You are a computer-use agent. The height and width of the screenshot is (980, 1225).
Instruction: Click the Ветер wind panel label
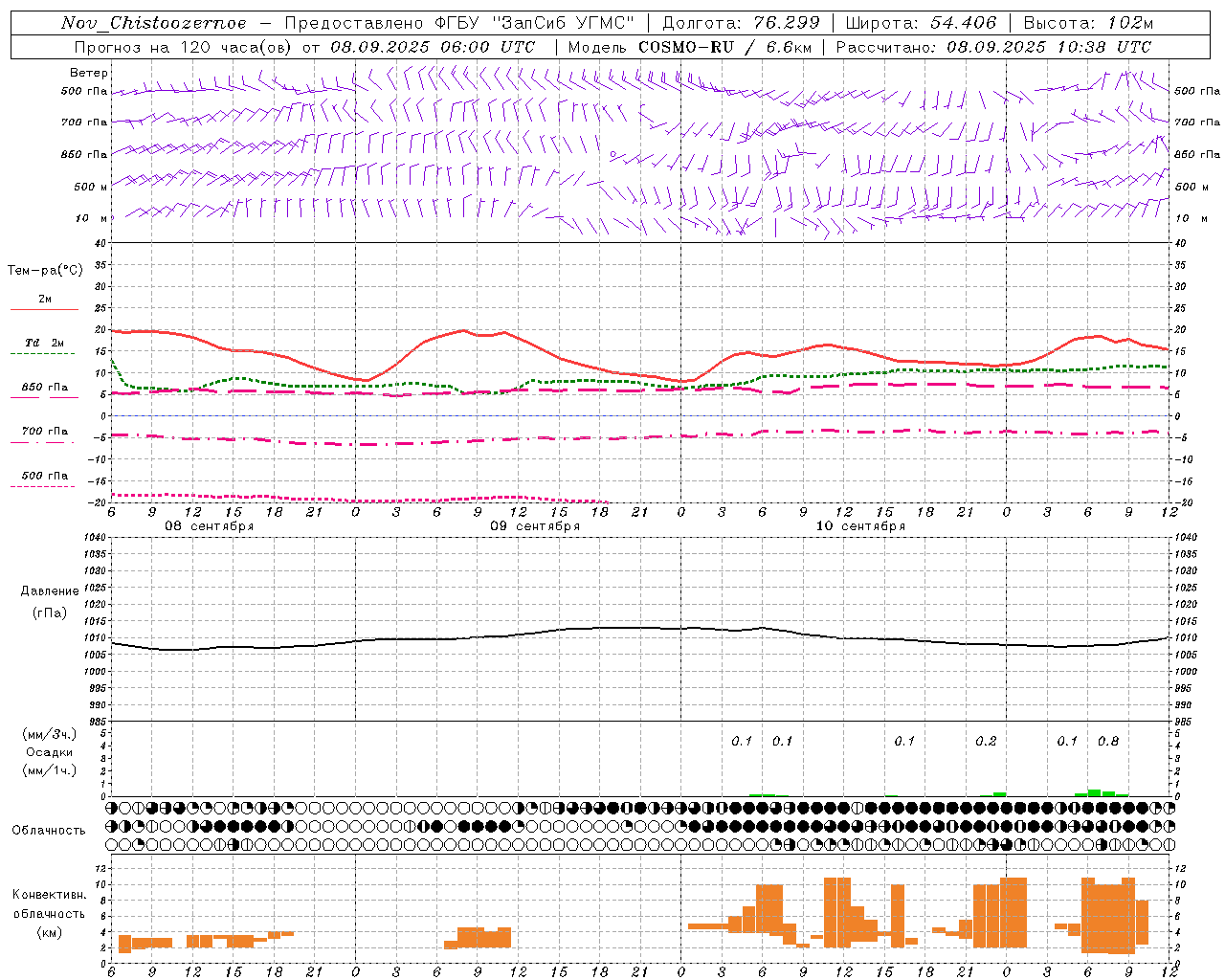pos(89,73)
